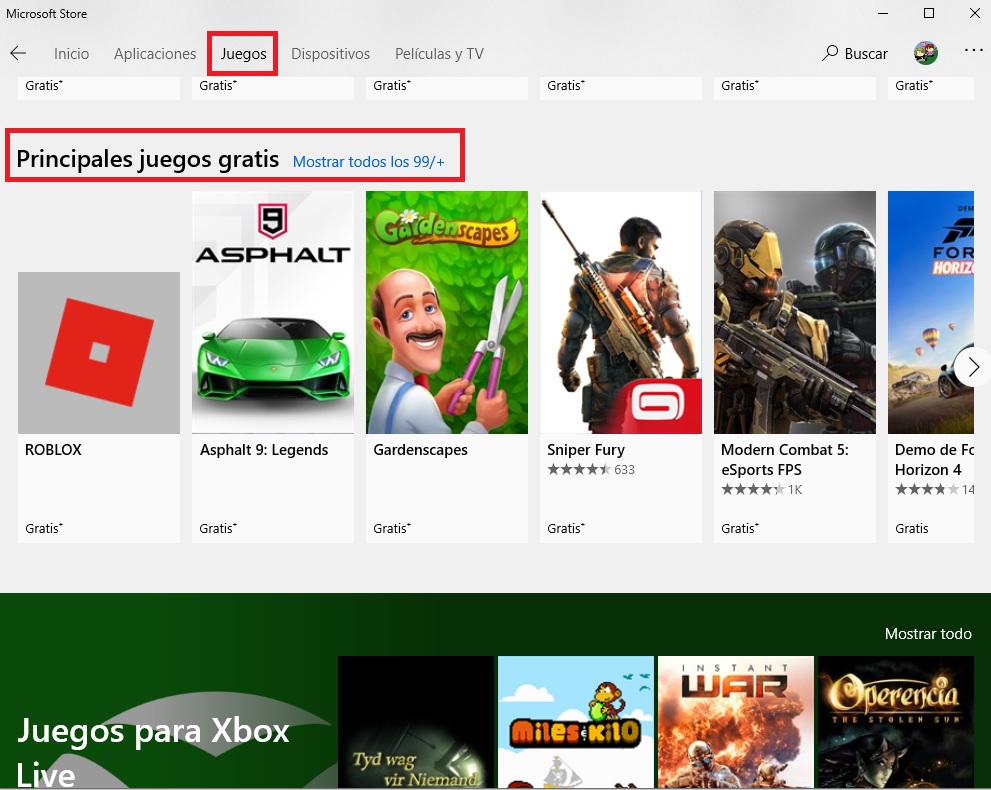The height and width of the screenshot is (790, 991).
Task: Open the Tyd wag vir Niemand tile
Action: [x=416, y=722]
